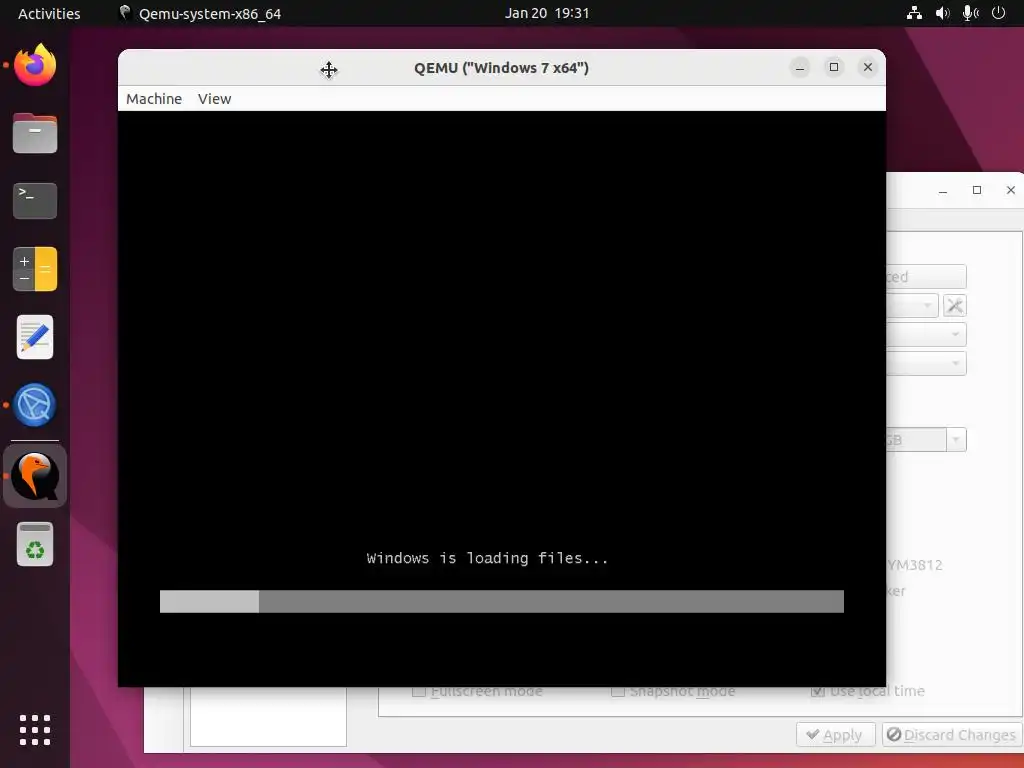Close the background settings window

[x=1011, y=190]
